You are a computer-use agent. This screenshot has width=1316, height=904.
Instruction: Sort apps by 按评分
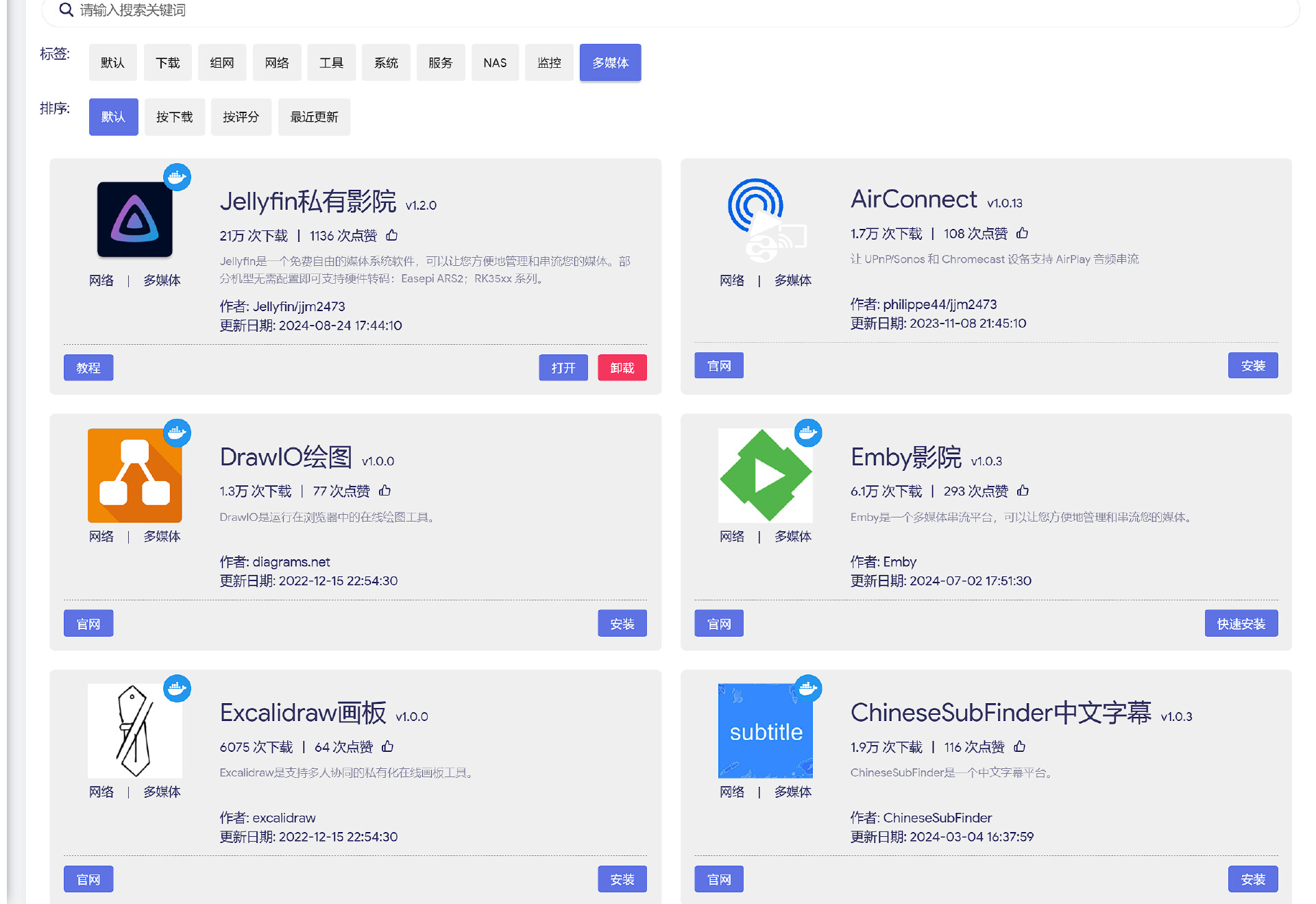241,117
